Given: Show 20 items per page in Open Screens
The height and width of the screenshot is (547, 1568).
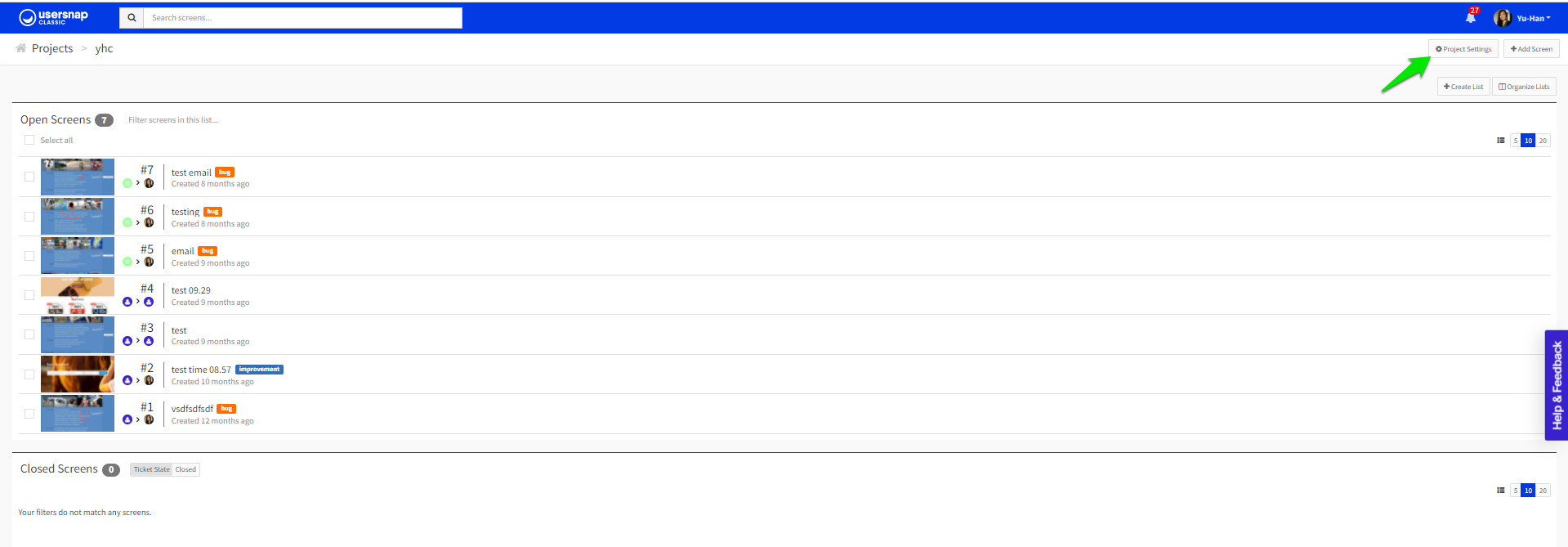Looking at the screenshot, I should click(1543, 141).
